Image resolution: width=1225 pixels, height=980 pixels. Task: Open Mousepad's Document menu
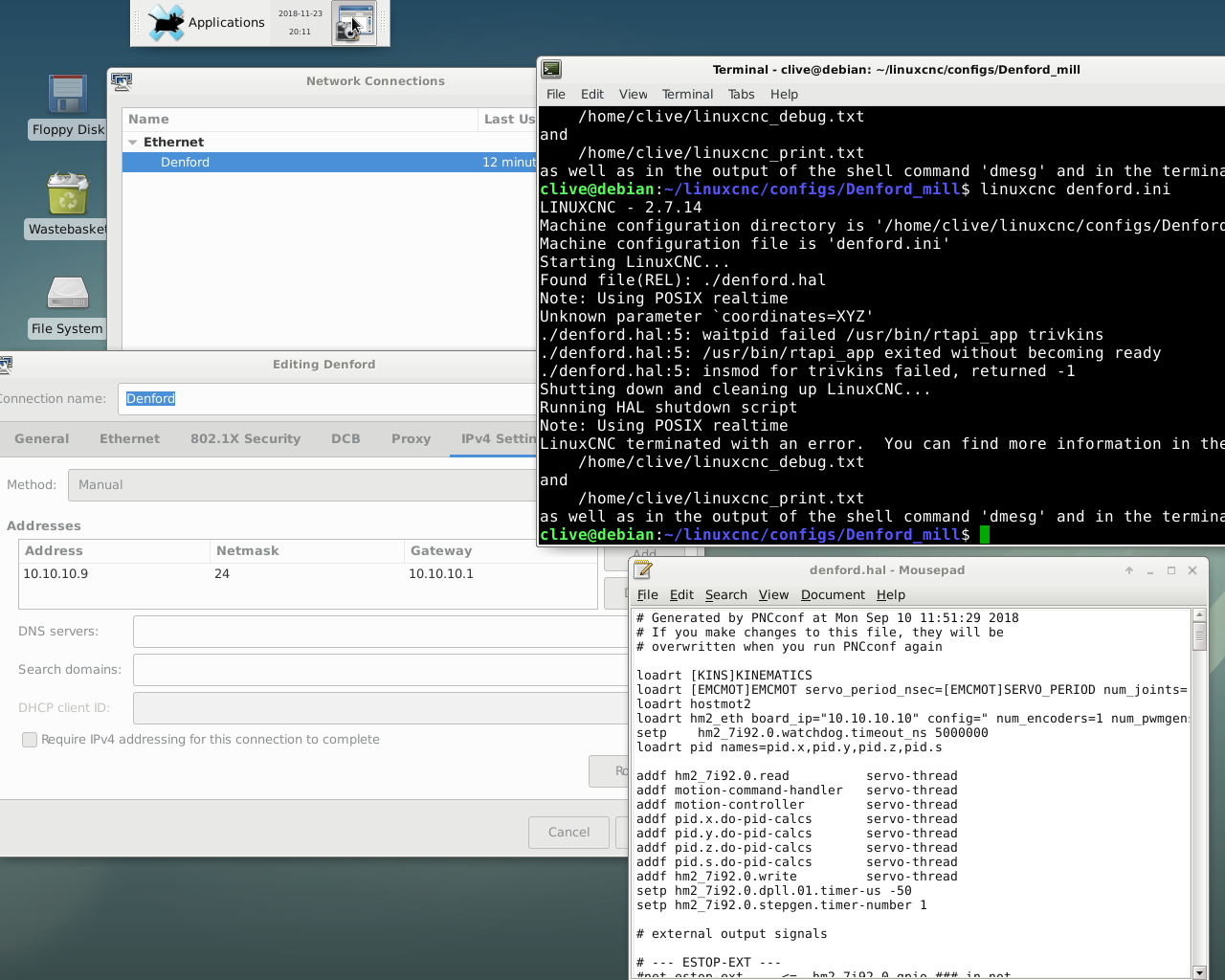834,594
